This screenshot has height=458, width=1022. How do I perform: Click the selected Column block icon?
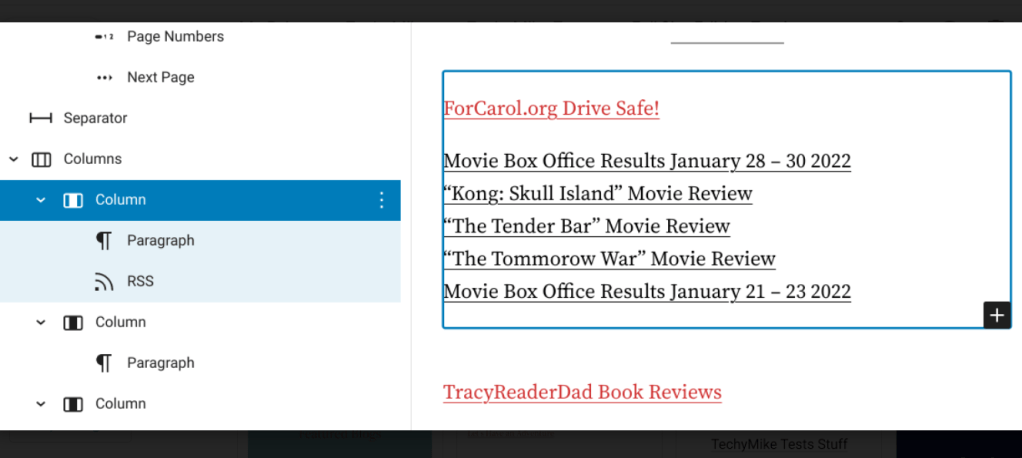tap(73, 200)
